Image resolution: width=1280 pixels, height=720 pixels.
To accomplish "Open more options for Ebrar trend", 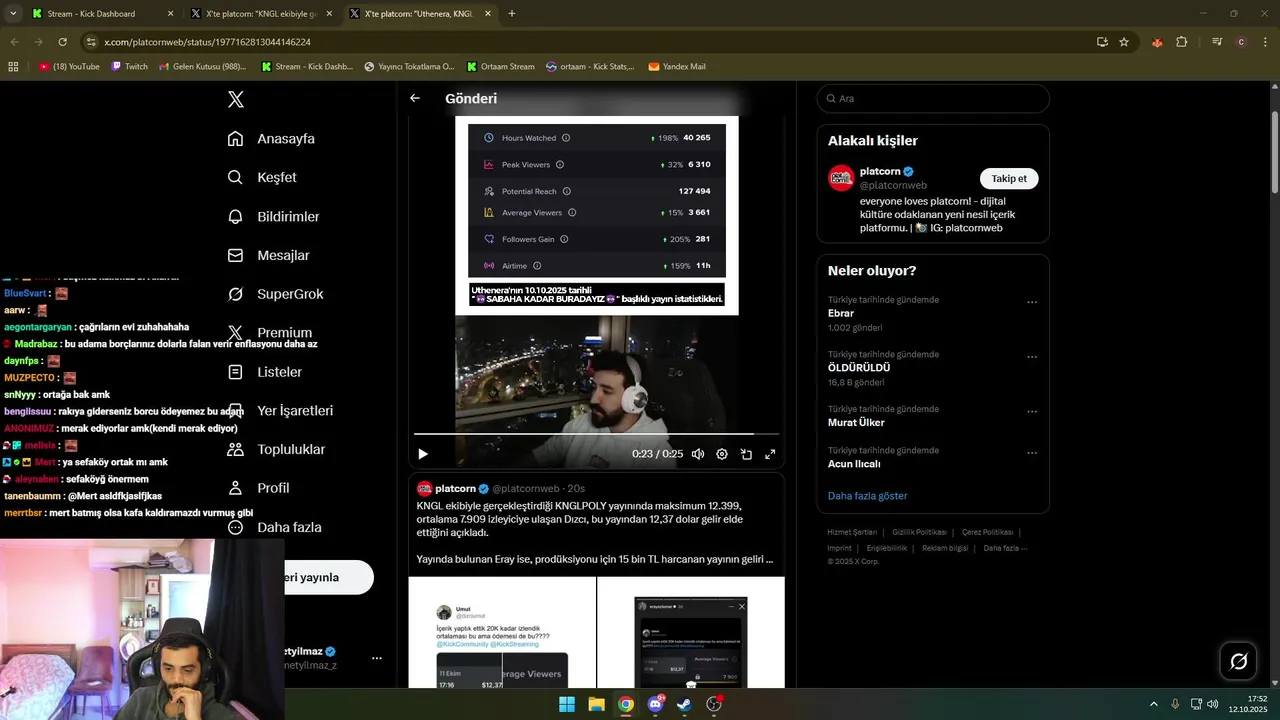I will (1032, 302).
